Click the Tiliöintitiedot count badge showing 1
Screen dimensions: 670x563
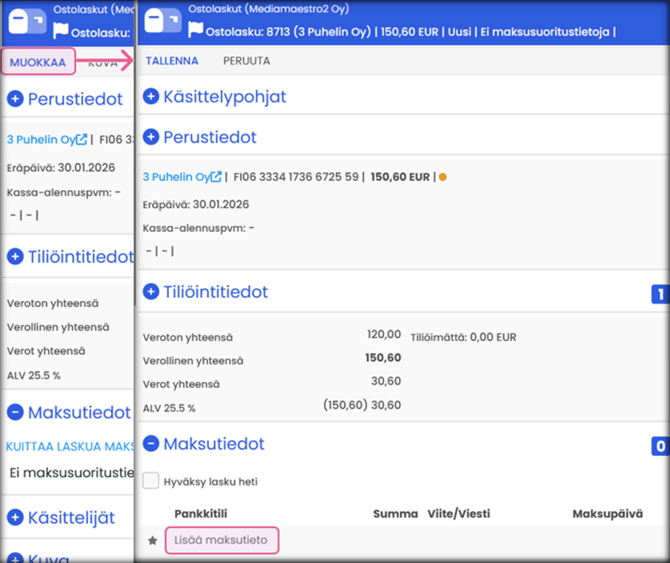click(x=659, y=294)
